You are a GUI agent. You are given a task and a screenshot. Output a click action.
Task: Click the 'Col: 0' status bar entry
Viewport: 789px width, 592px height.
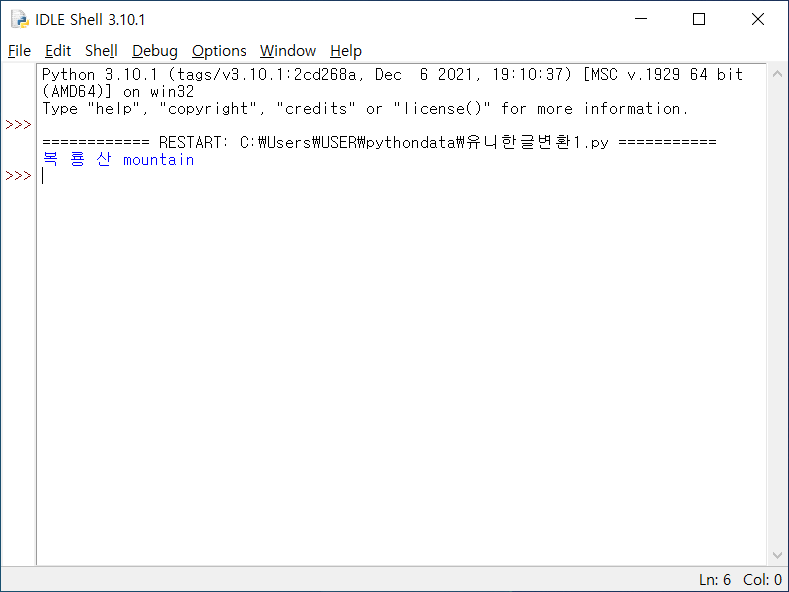762,580
